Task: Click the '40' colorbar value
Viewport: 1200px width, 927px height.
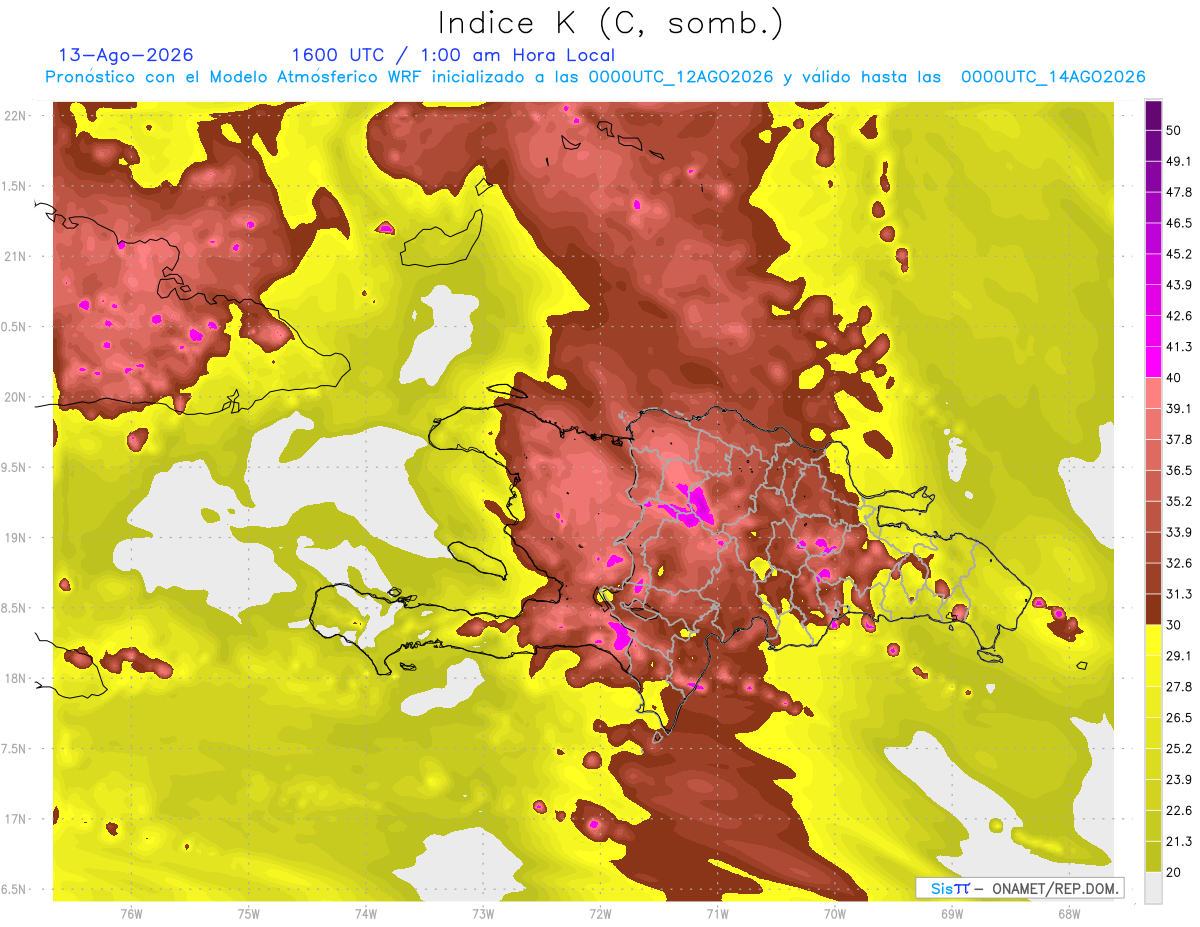Action: pos(1175,378)
